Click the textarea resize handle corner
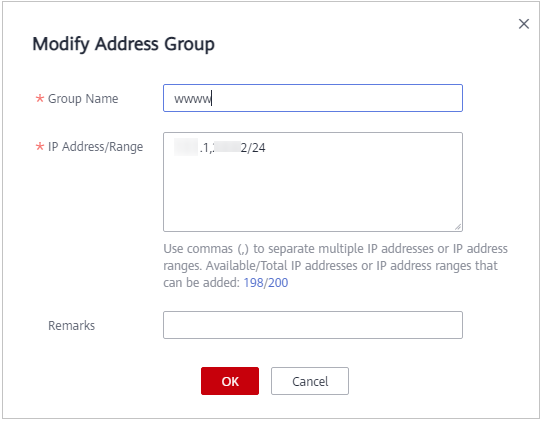 (x=458, y=227)
